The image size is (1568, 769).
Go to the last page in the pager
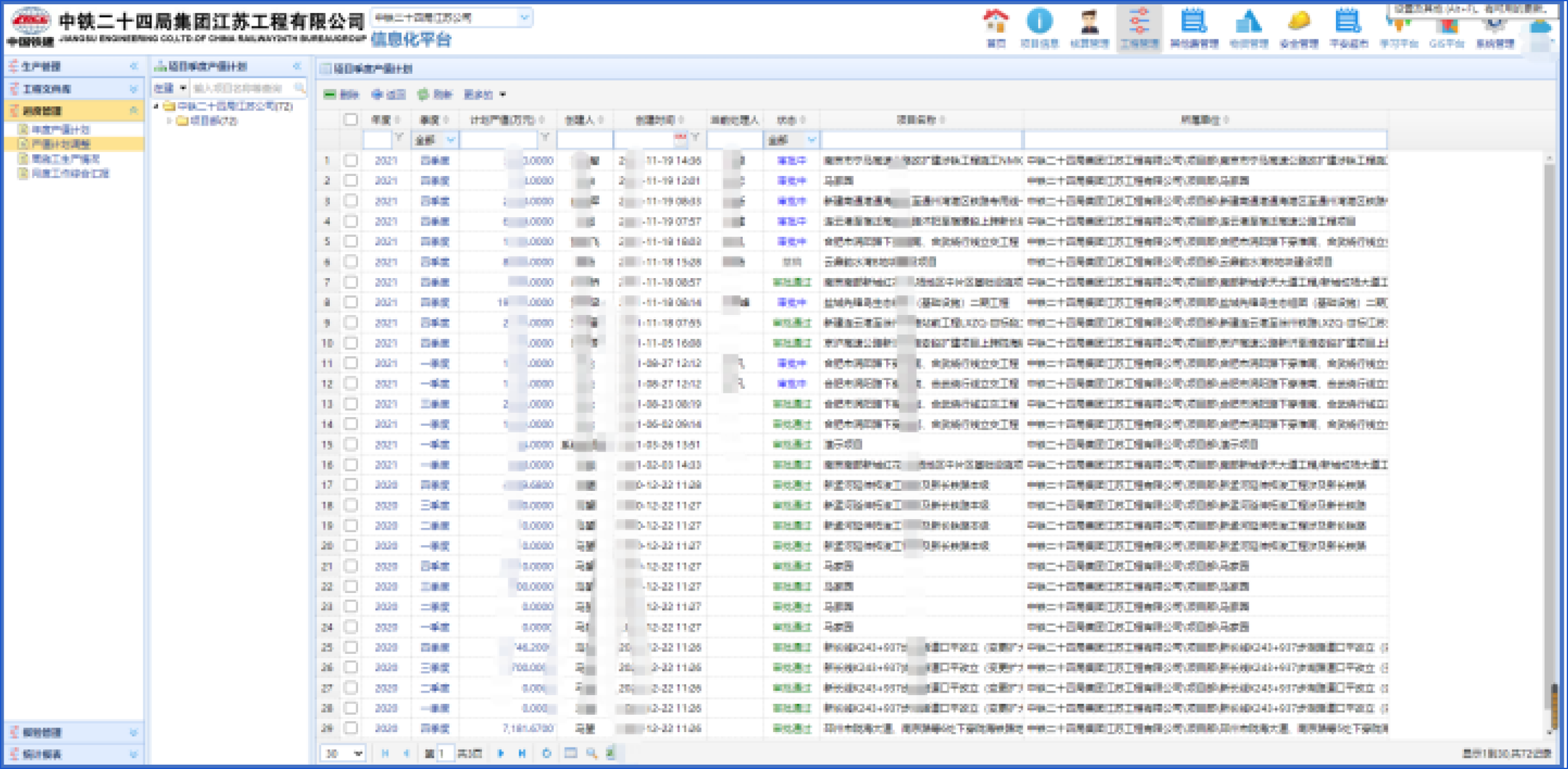tap(522, 753)
